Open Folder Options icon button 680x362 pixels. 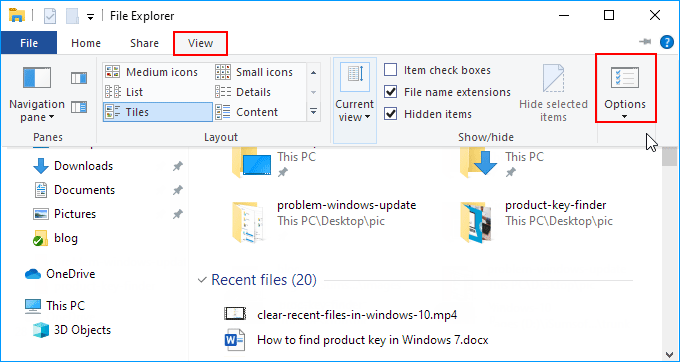coord(625,78)
